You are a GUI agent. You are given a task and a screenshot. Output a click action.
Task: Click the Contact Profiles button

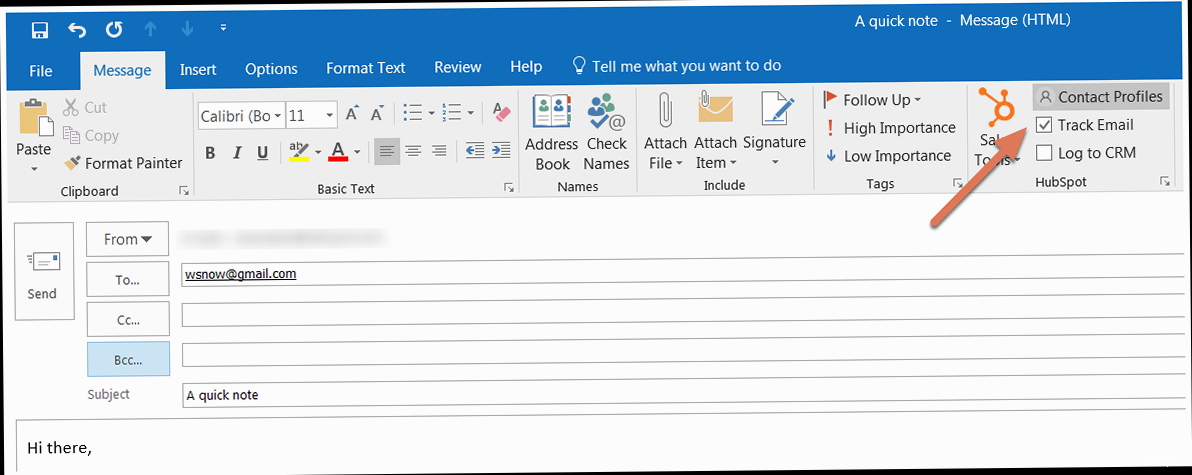click(1100, 97)
